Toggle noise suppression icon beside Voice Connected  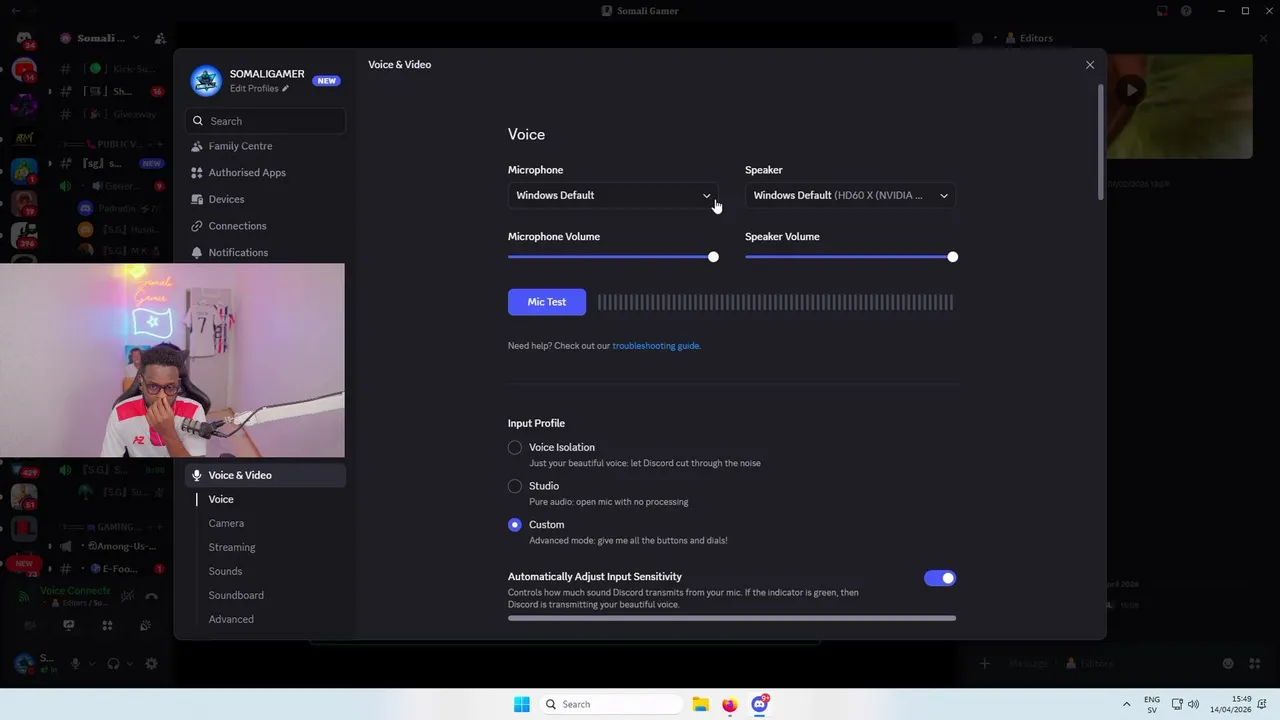point(127,597)
